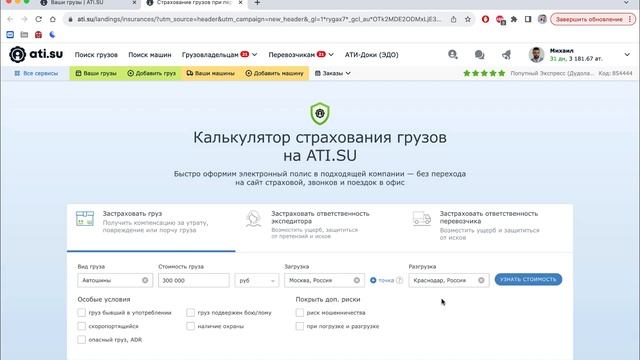Toggle the browser side panel icon
Screen dimensions: 640x360
528,19
